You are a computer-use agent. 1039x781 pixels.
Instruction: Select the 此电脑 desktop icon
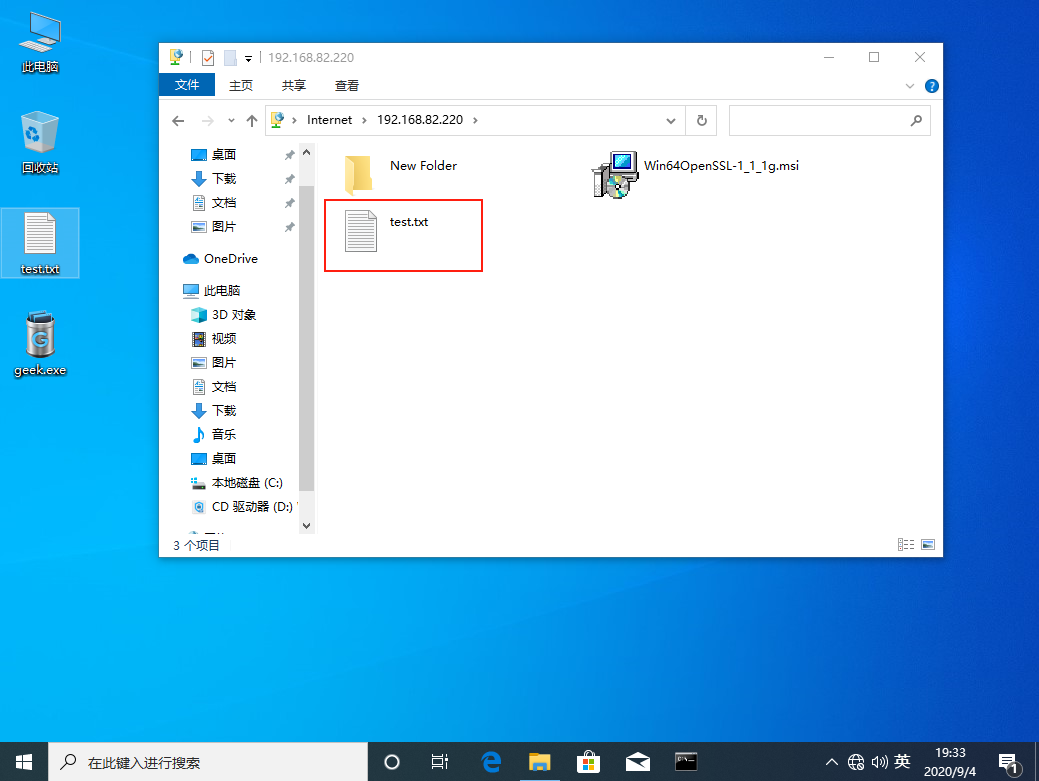click(40, 42)
